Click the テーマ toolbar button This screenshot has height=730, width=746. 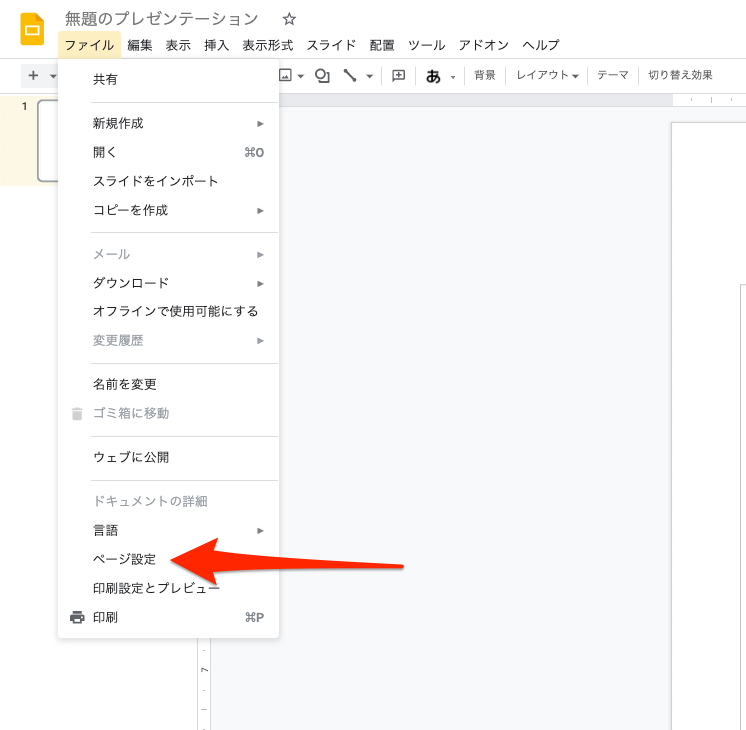(613, 75)
